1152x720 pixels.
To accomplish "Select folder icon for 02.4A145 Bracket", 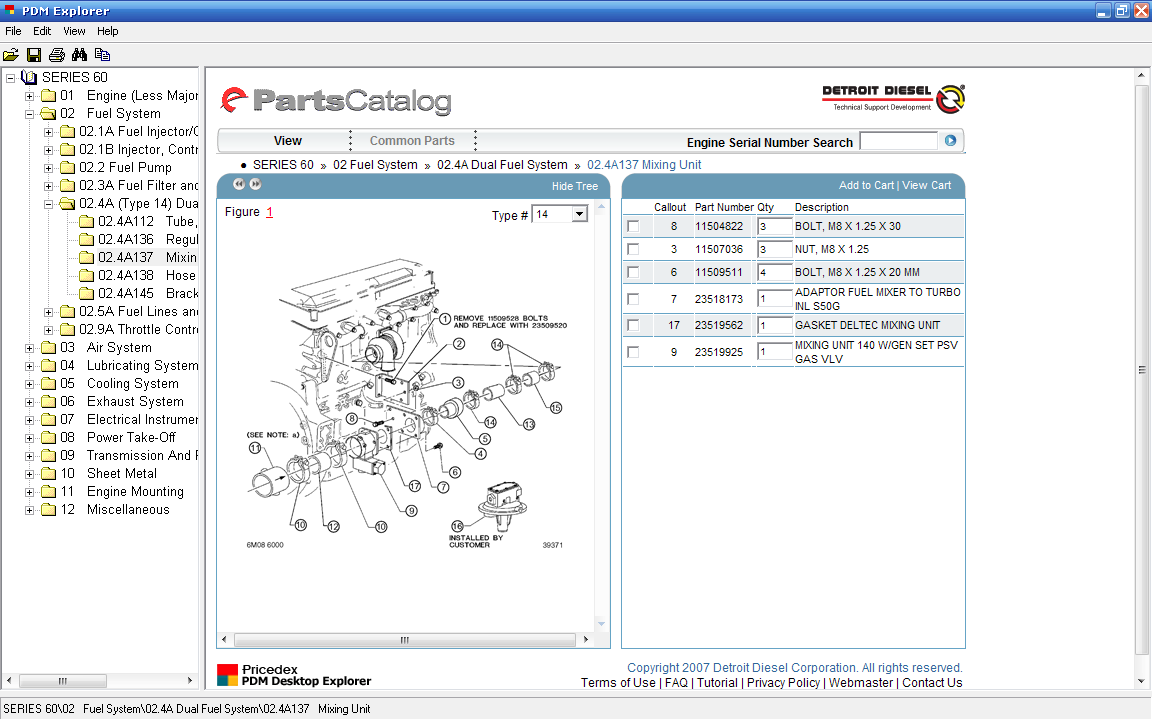I will [x=87, y=293].
